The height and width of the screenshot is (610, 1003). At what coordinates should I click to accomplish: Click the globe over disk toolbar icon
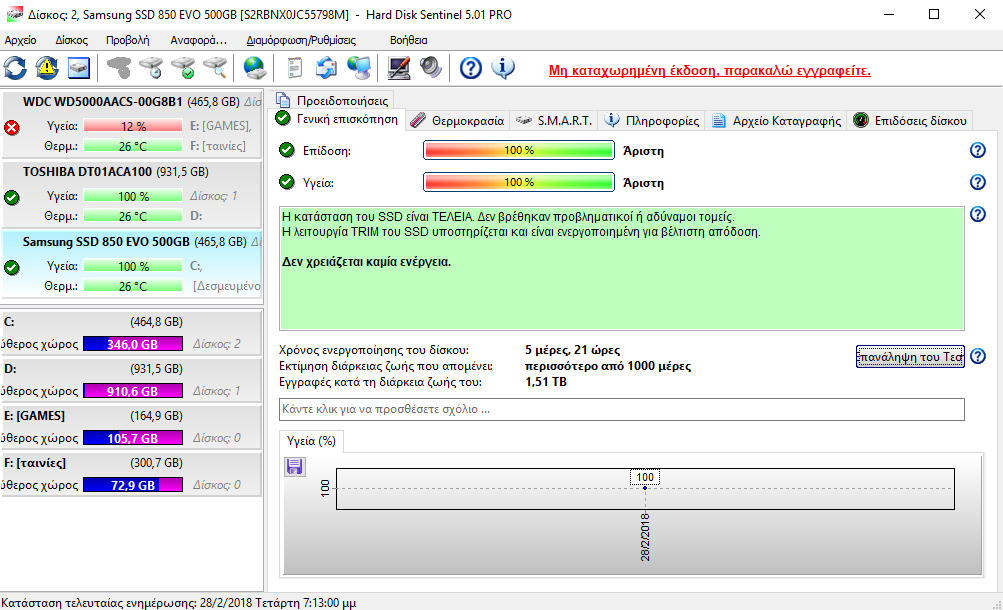coord(254,68)
